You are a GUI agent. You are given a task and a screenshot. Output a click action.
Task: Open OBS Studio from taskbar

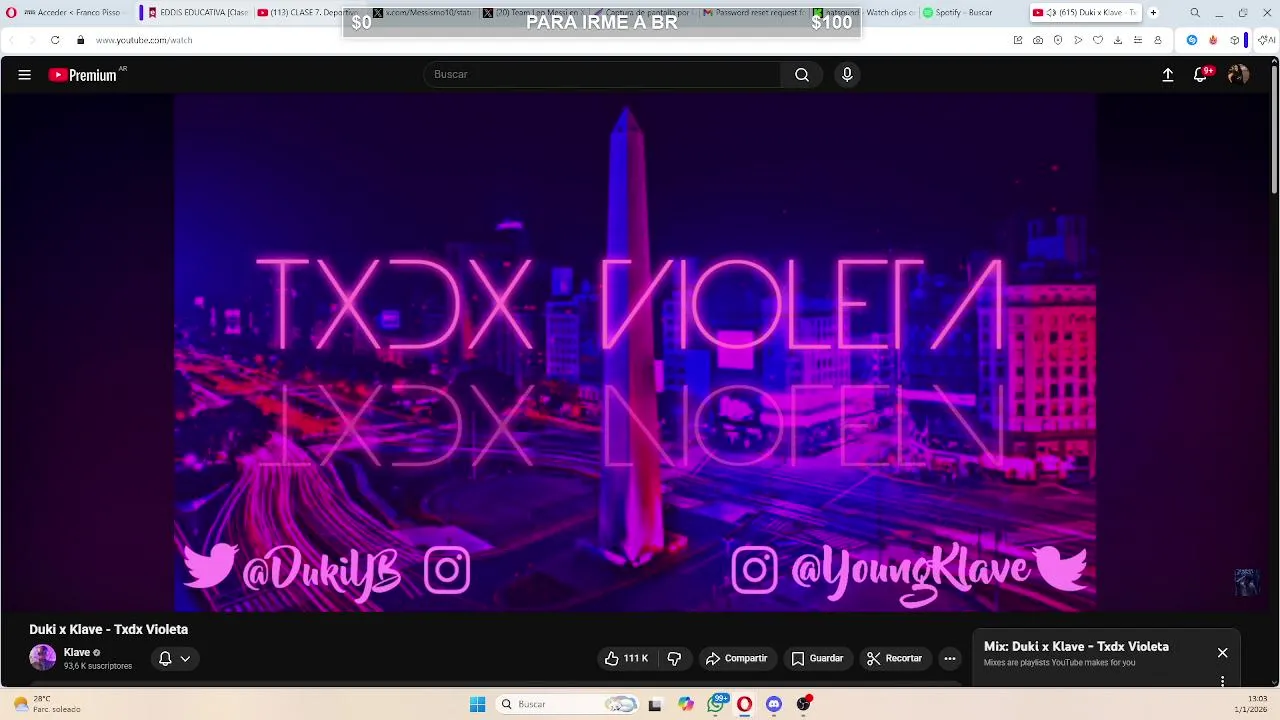pos(803,704)
